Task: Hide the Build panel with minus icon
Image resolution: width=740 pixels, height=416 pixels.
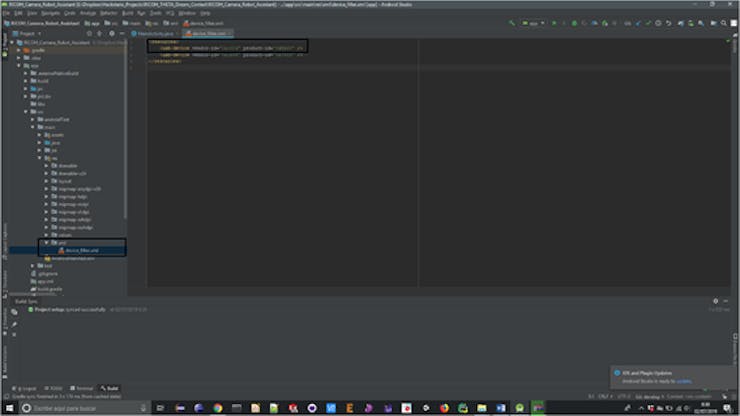Action: coord(726,301)
